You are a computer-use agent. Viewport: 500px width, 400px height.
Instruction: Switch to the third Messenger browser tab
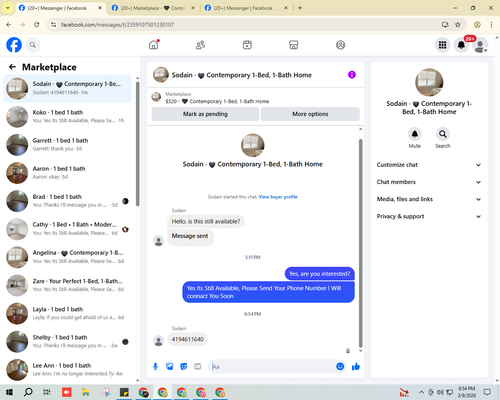[x=247, y=8]
